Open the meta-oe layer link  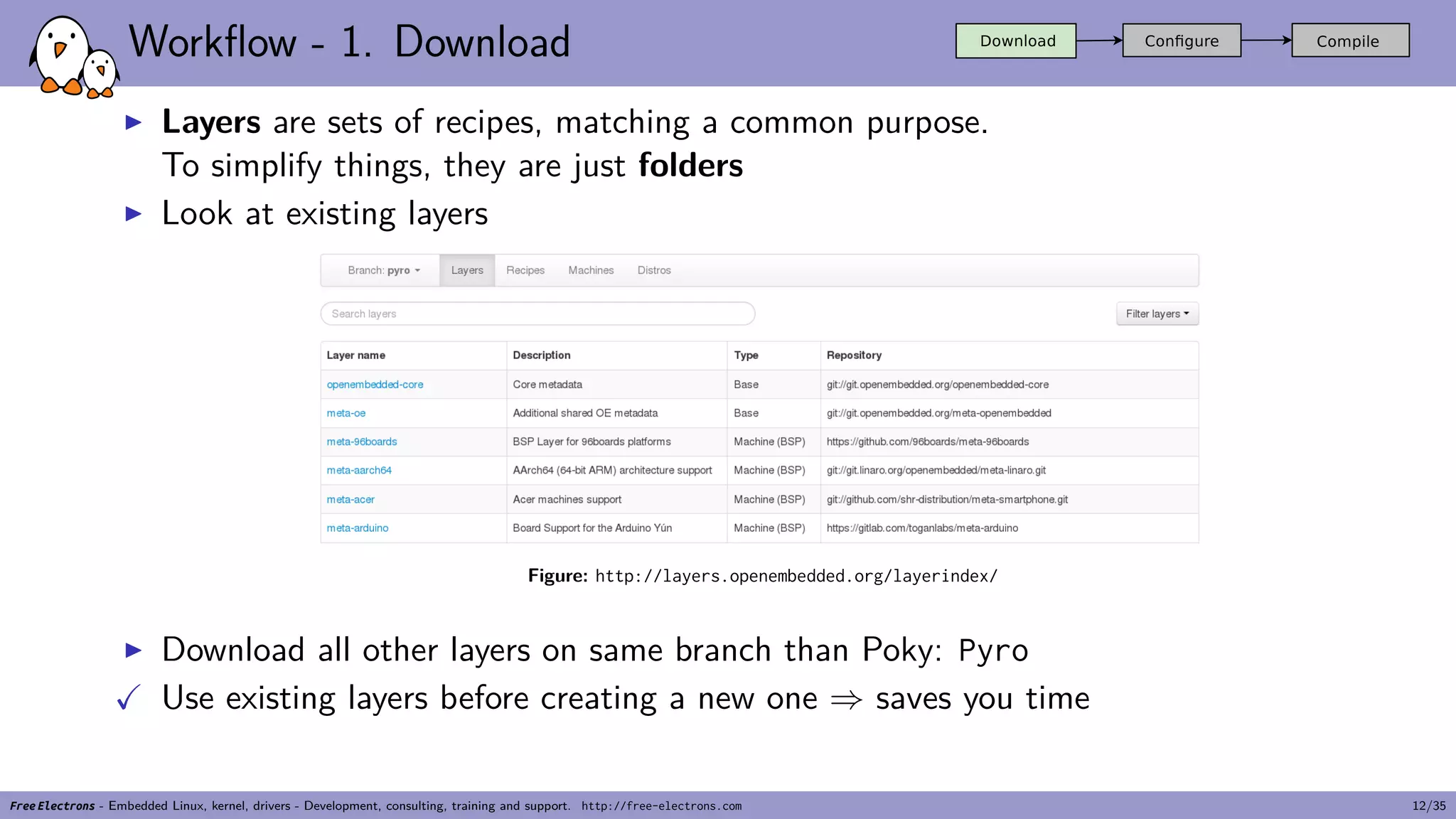tap(346, 413)
